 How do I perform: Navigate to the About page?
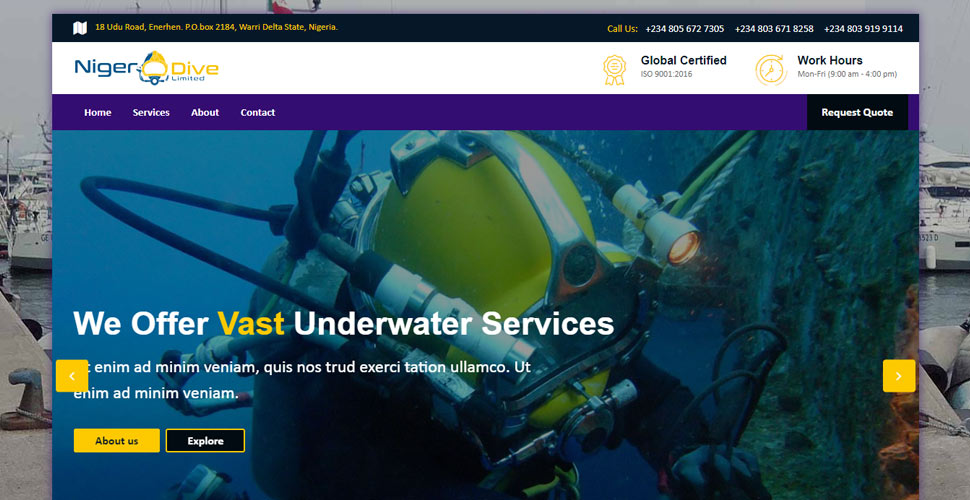coord(205,113)
